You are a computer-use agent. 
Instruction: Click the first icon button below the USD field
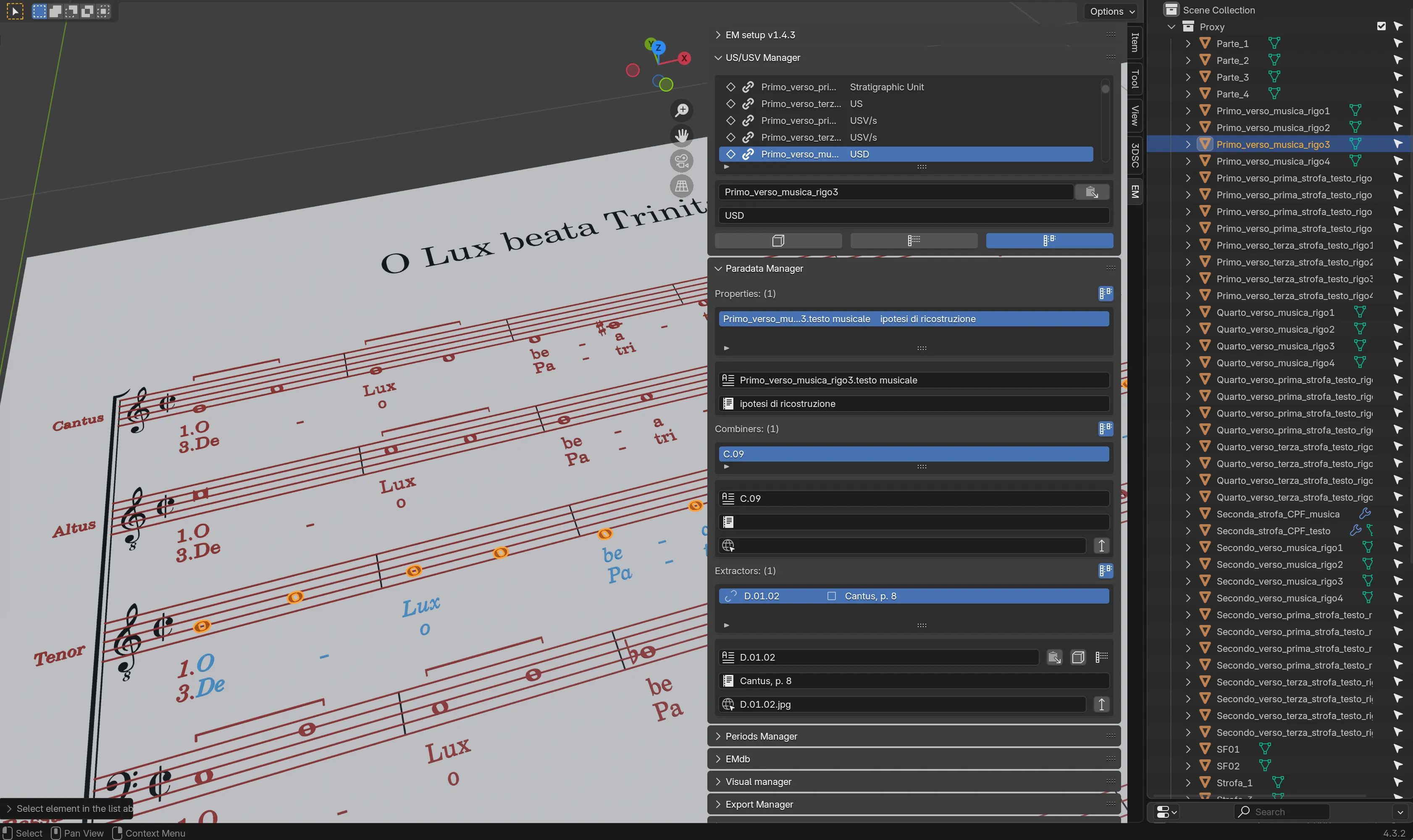(778, 241)
